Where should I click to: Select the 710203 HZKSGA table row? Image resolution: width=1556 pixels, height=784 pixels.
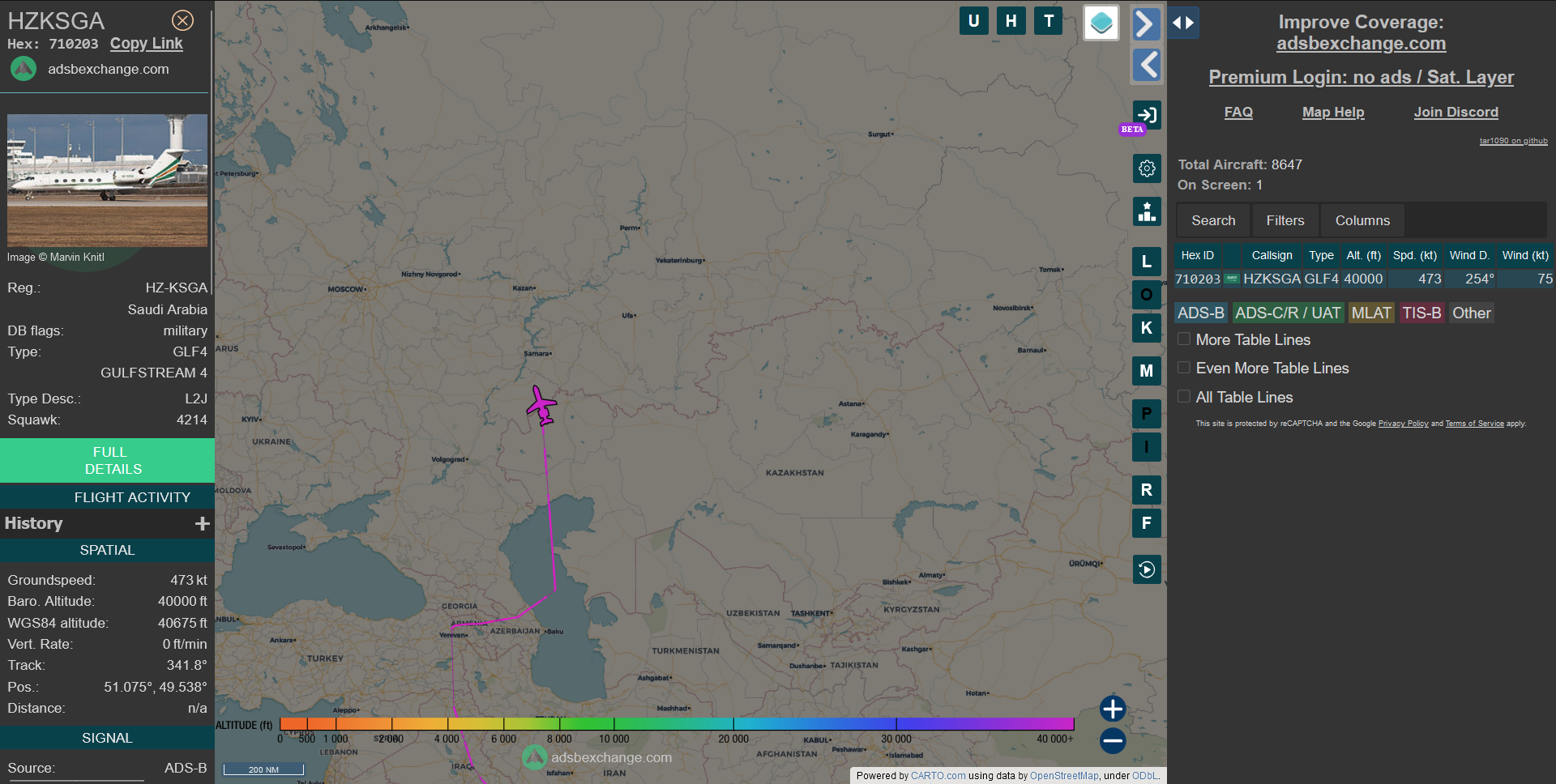tap(1364, 279)
